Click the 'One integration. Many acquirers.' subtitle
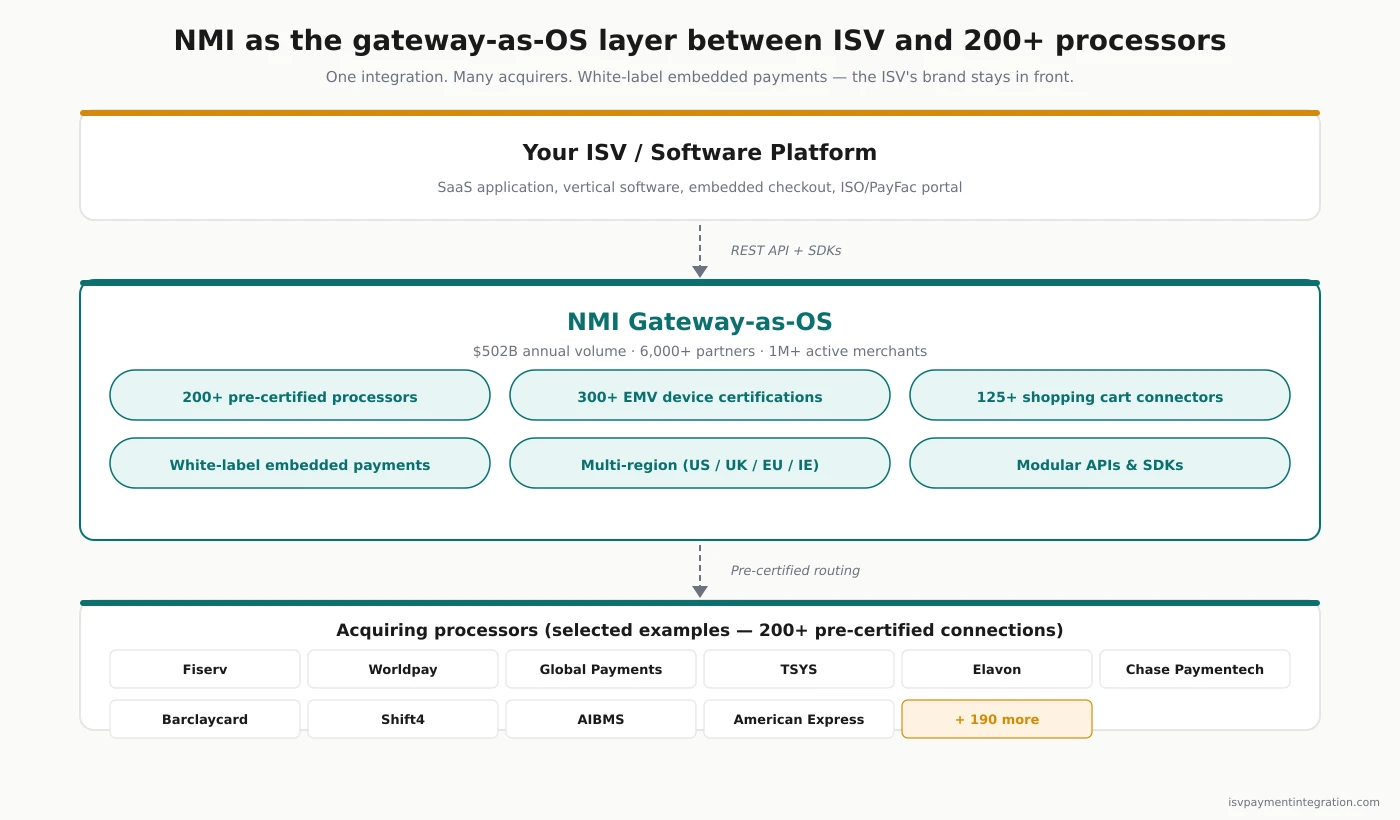This screenshot has height=820, width=1400. pyautogui.click(x=700, y=77)
